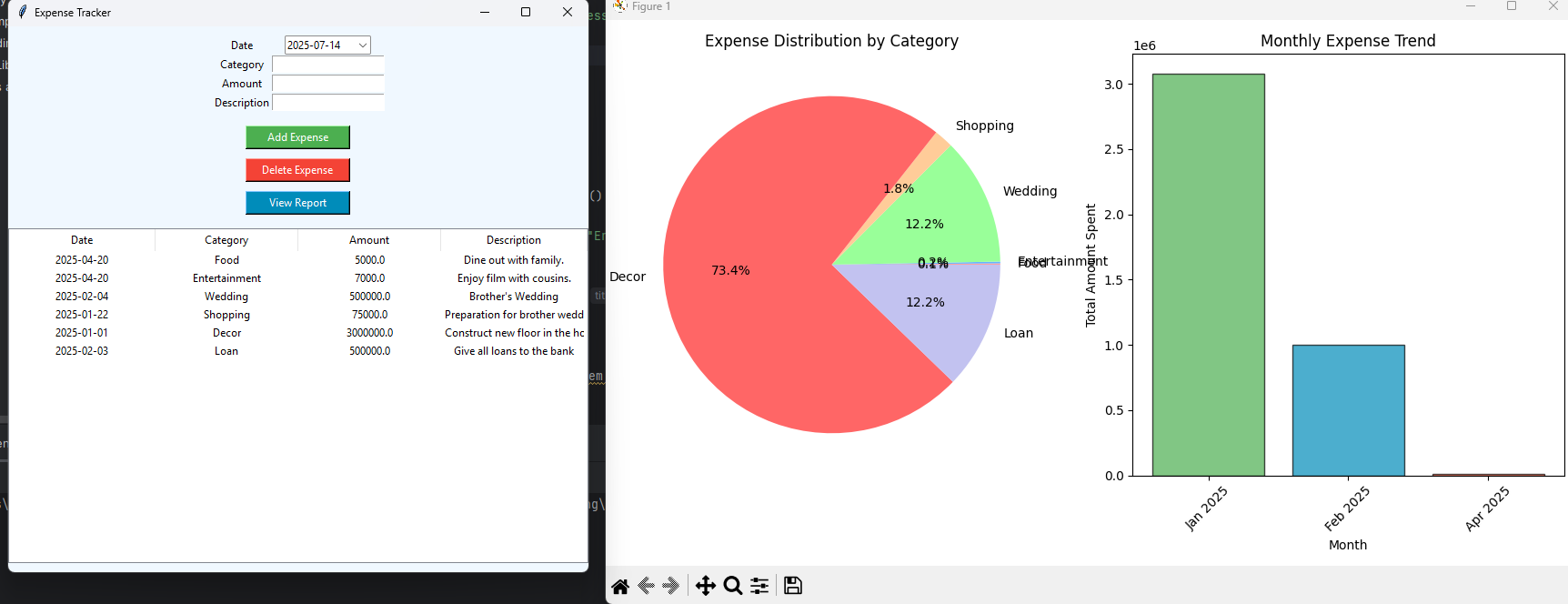The image size is (1568, 604).
Task: Click 'Dine out with family.' description
Action: tap(514, 260)
